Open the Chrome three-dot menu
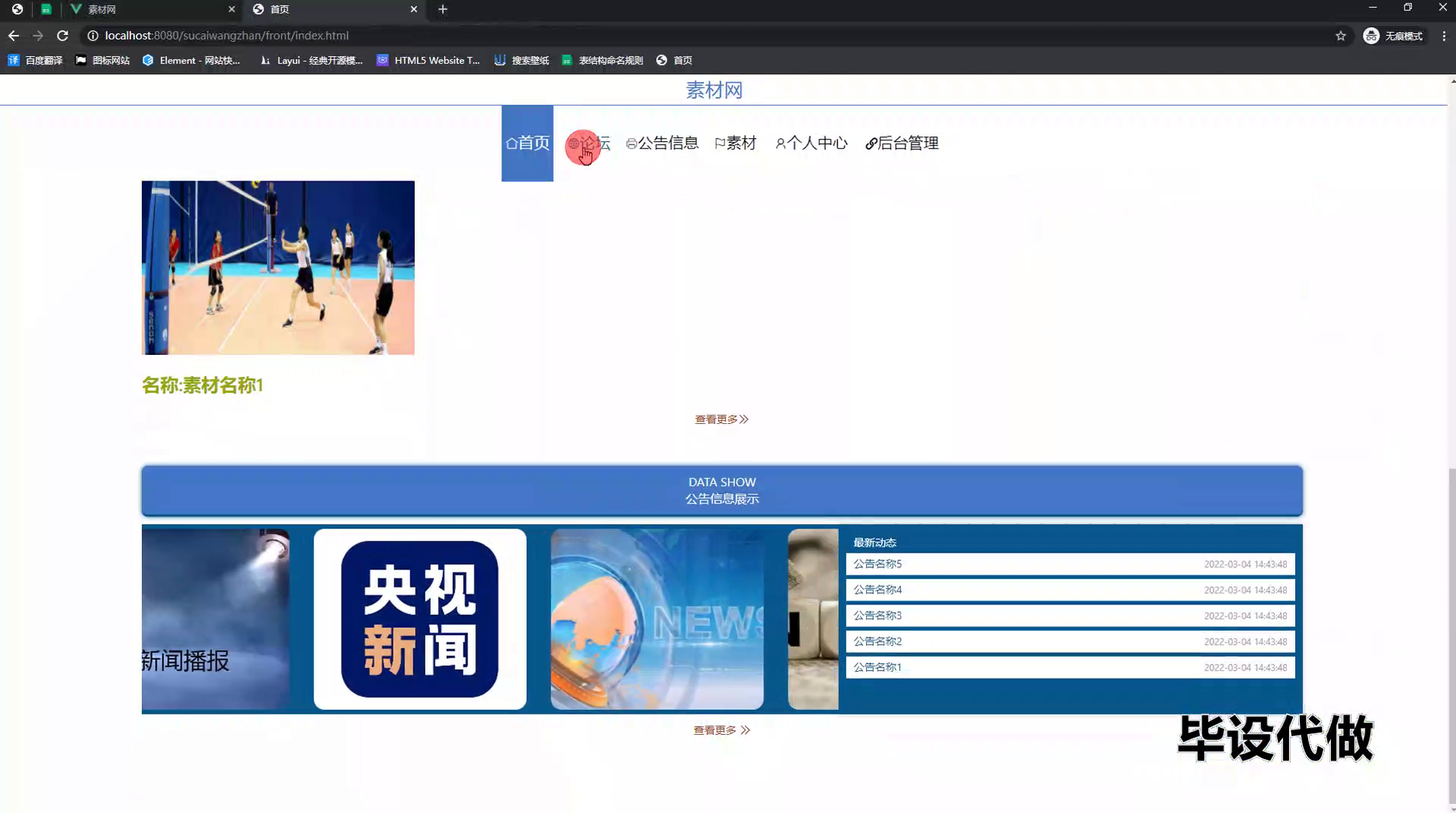This screenshot has width=1456, height=813. (x=1444, y=36)
